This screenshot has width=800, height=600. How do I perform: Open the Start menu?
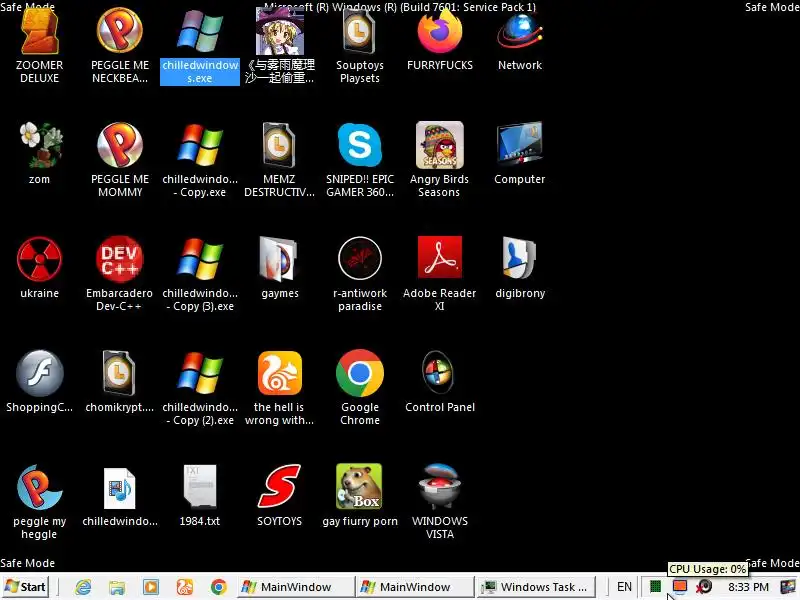pyautogui.click(x=26, y=587)
